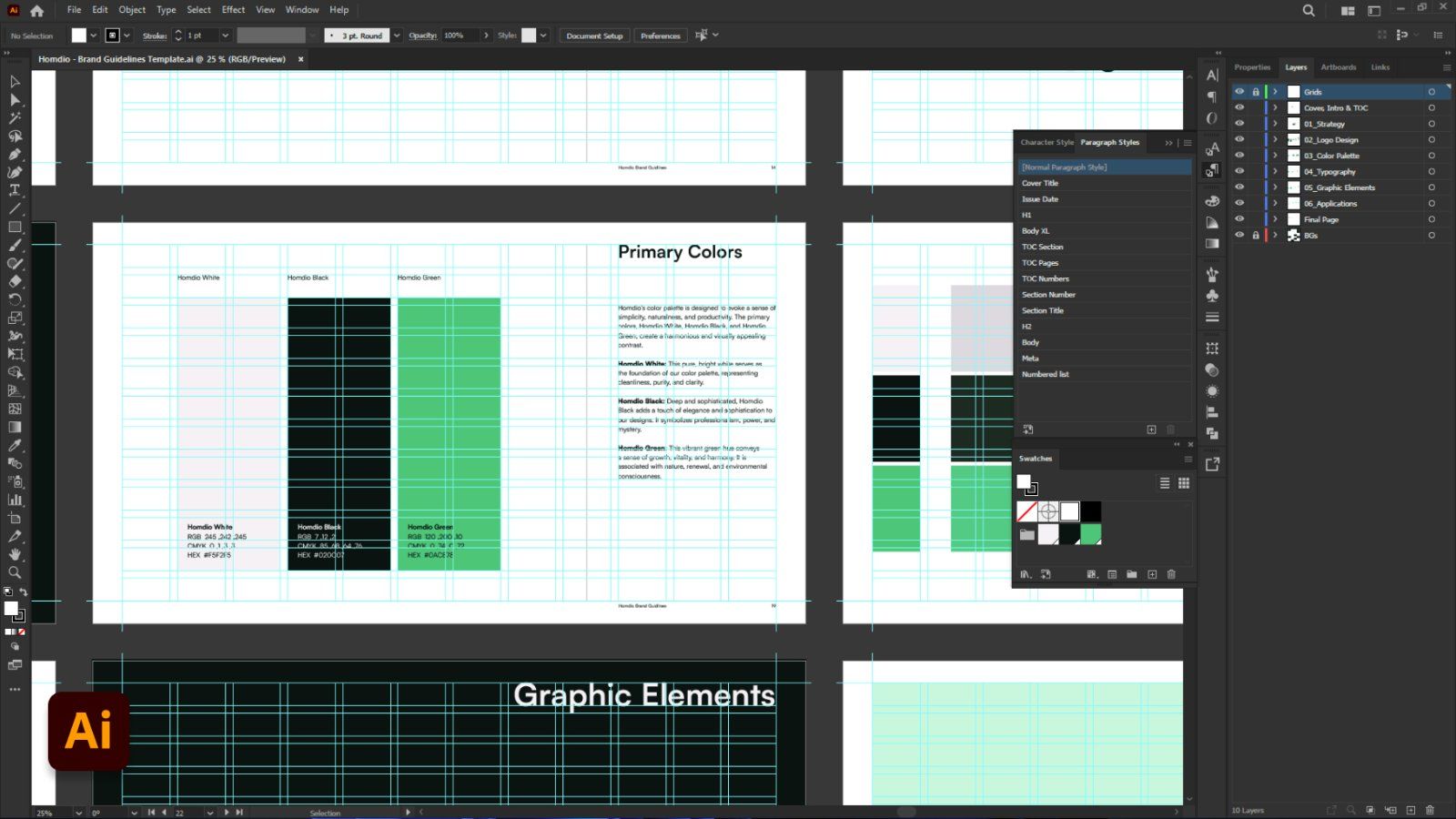Image resolution: width=1456 pixels, height=819 pixels.
Task: Click the Document Setup button
Action: pos(594,35)
